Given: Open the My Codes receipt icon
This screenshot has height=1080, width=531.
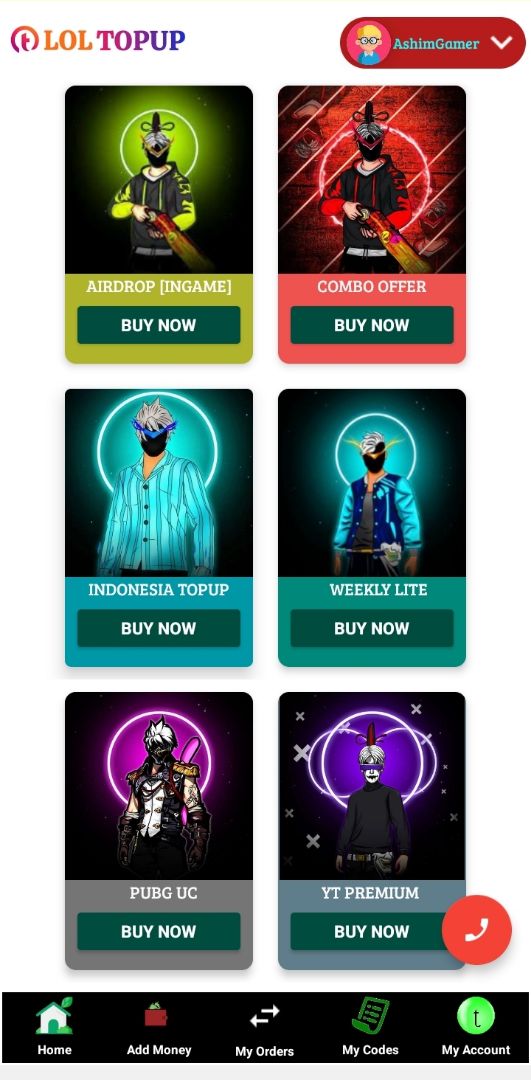Looking at the screenshot, I should tap(371, 1015).
